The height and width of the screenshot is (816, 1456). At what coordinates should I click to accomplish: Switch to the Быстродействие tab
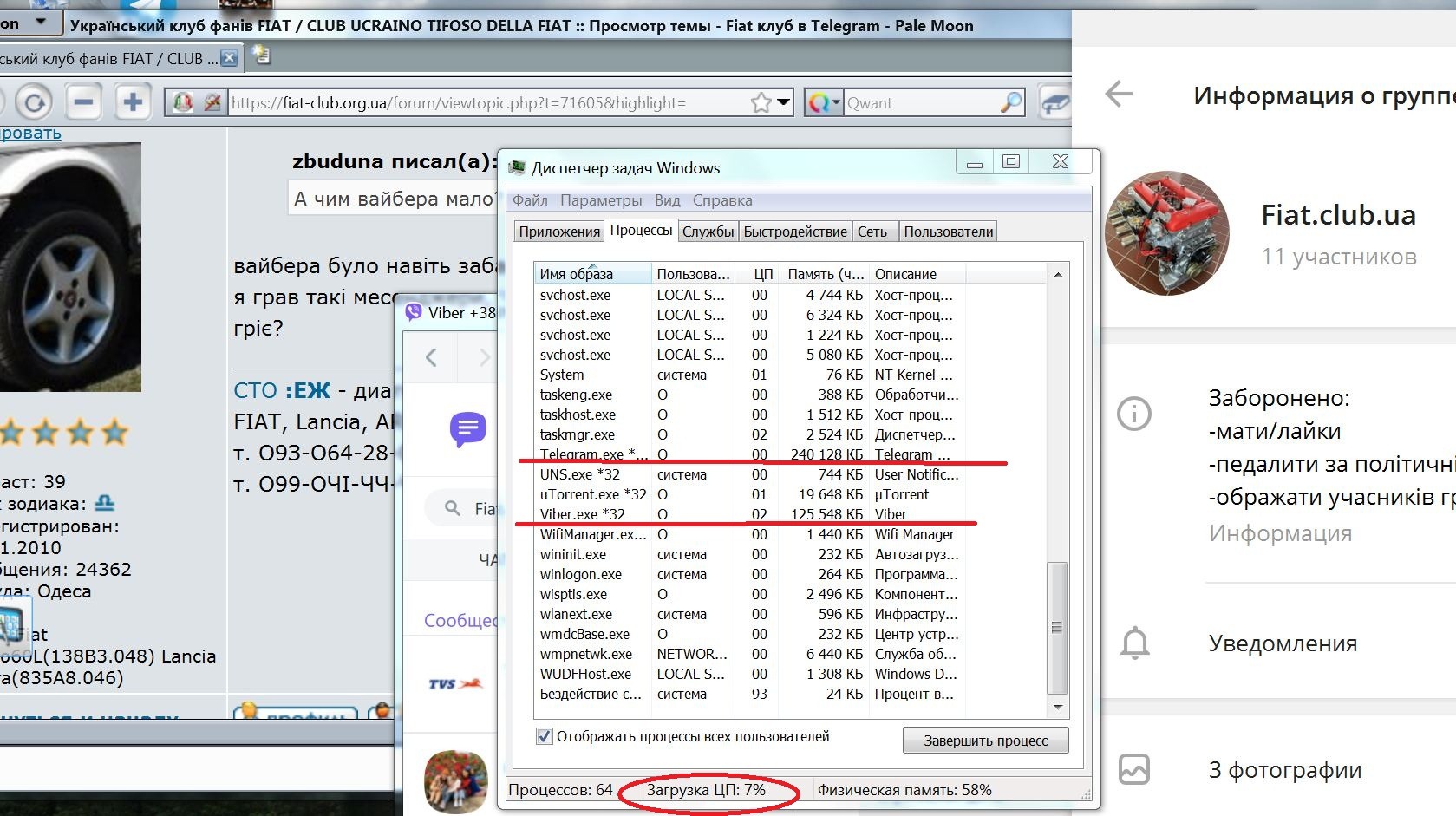(x=794, y=232)
